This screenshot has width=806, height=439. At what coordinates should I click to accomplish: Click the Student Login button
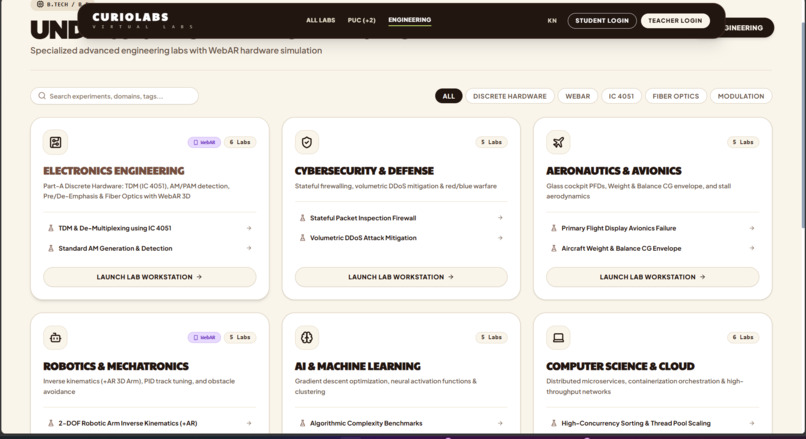coord(602,21)
